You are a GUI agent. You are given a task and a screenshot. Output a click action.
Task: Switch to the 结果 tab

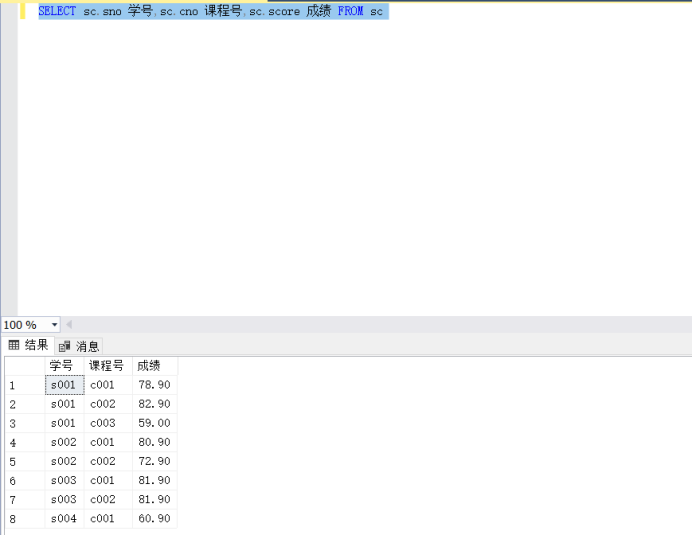click(28, 345)
